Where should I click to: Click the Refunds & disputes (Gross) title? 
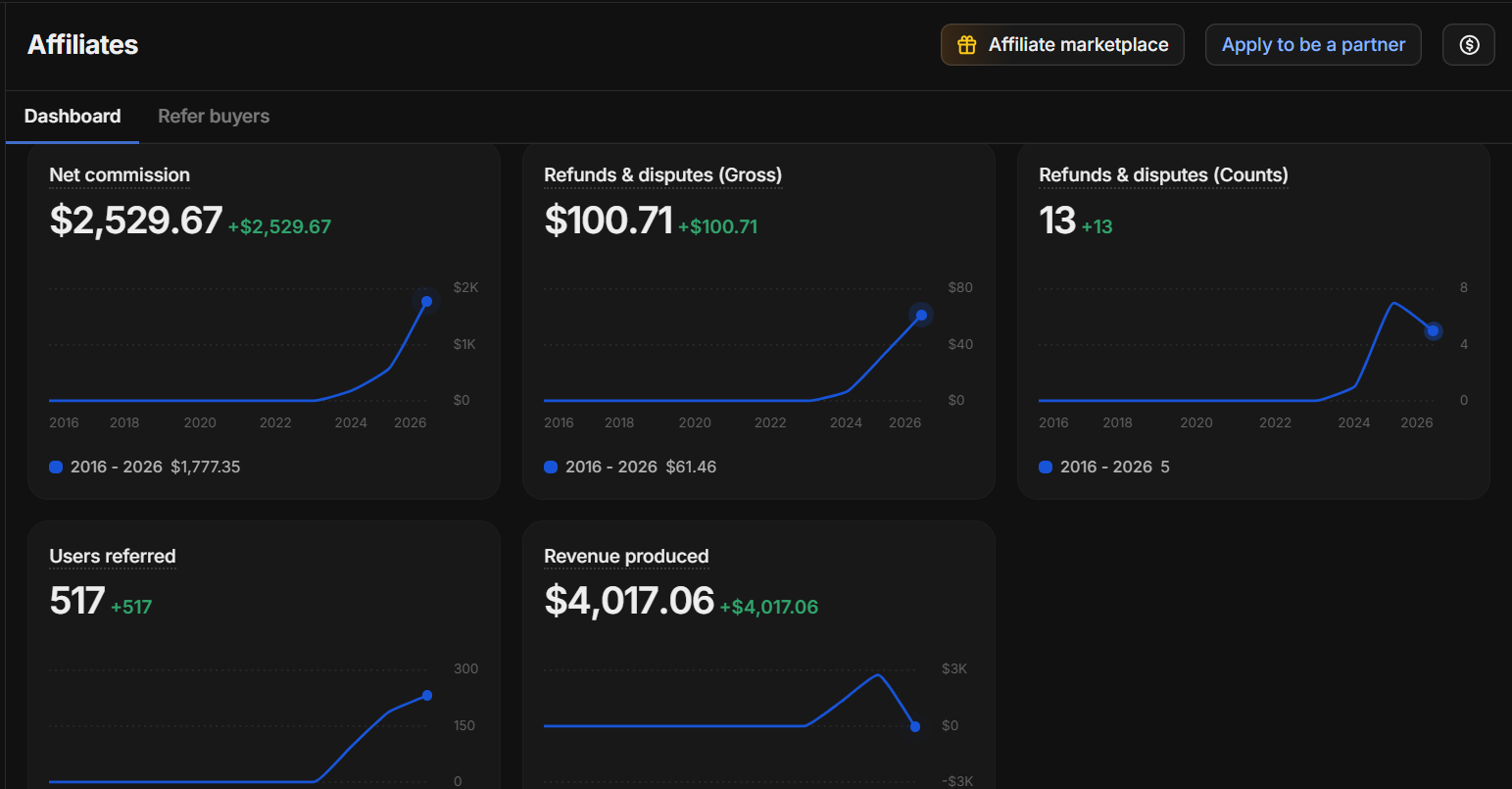pos(662,175)
